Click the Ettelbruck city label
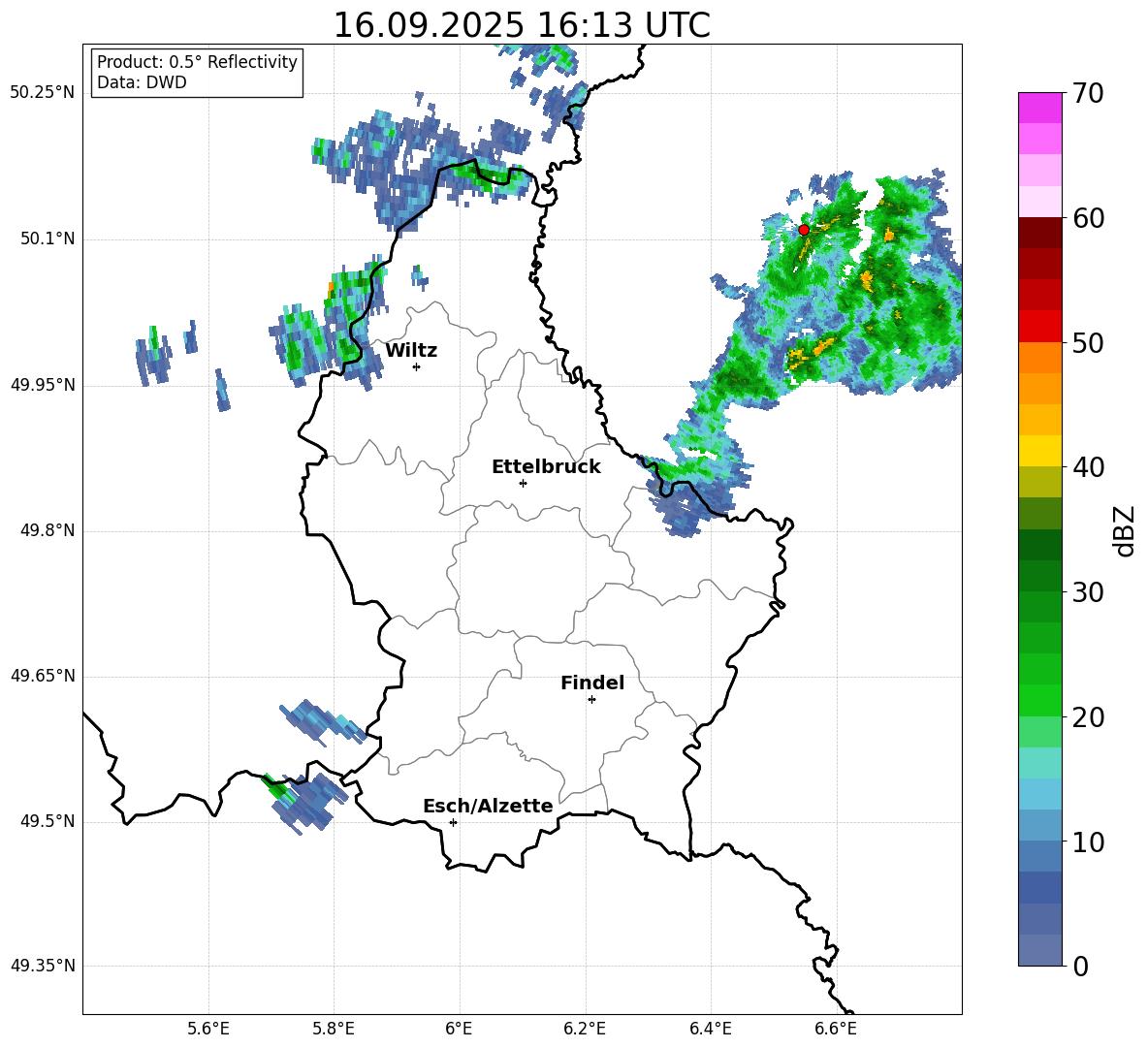1148x1048 pixels. (546, 467)
